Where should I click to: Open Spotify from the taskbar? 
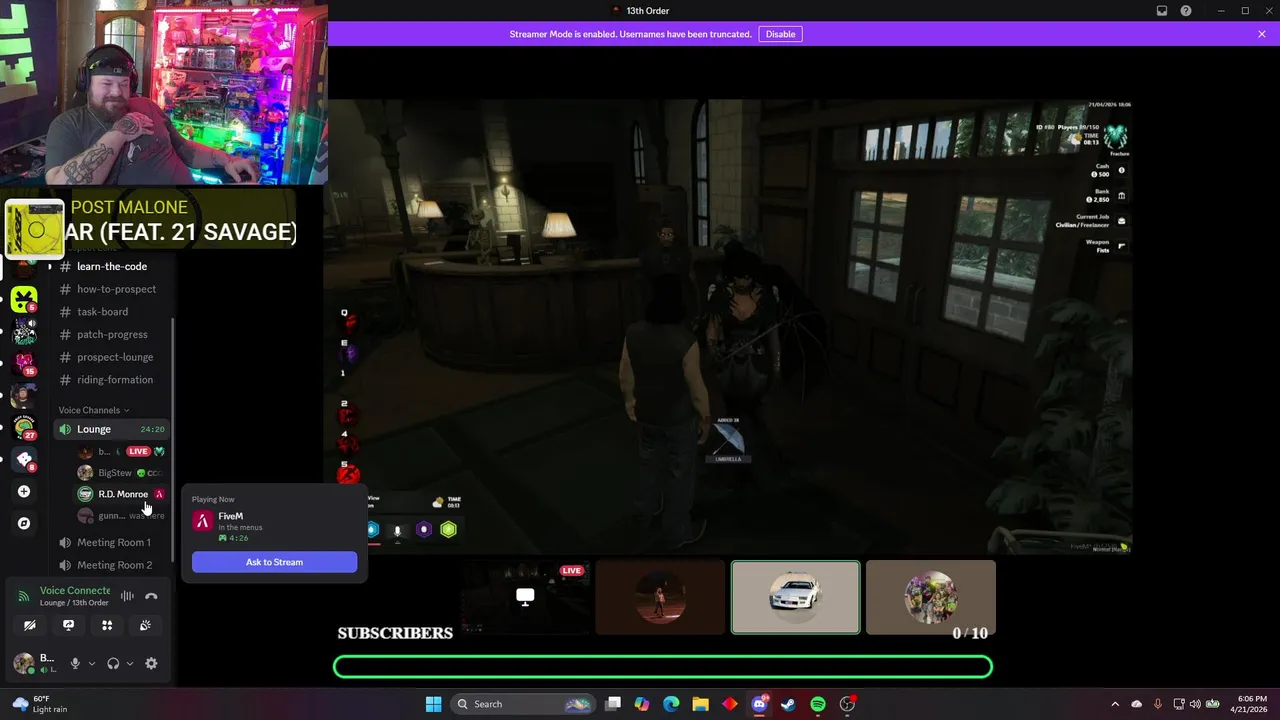click(x=817, y=704)
